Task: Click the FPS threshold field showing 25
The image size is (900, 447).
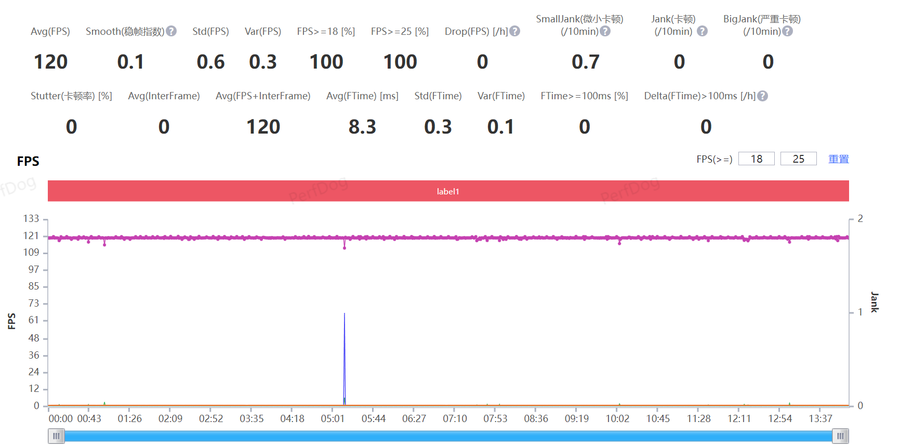Action: point(798,159)
